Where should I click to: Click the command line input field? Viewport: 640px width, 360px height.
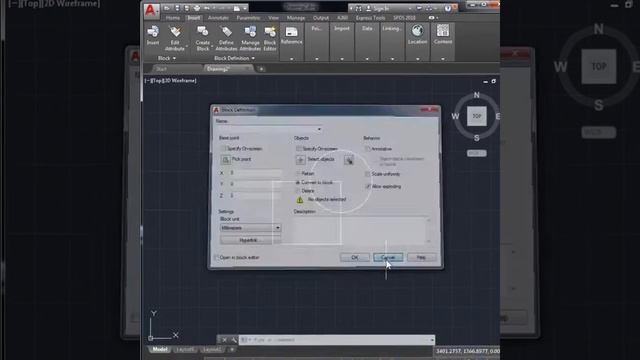click(337, 340)
